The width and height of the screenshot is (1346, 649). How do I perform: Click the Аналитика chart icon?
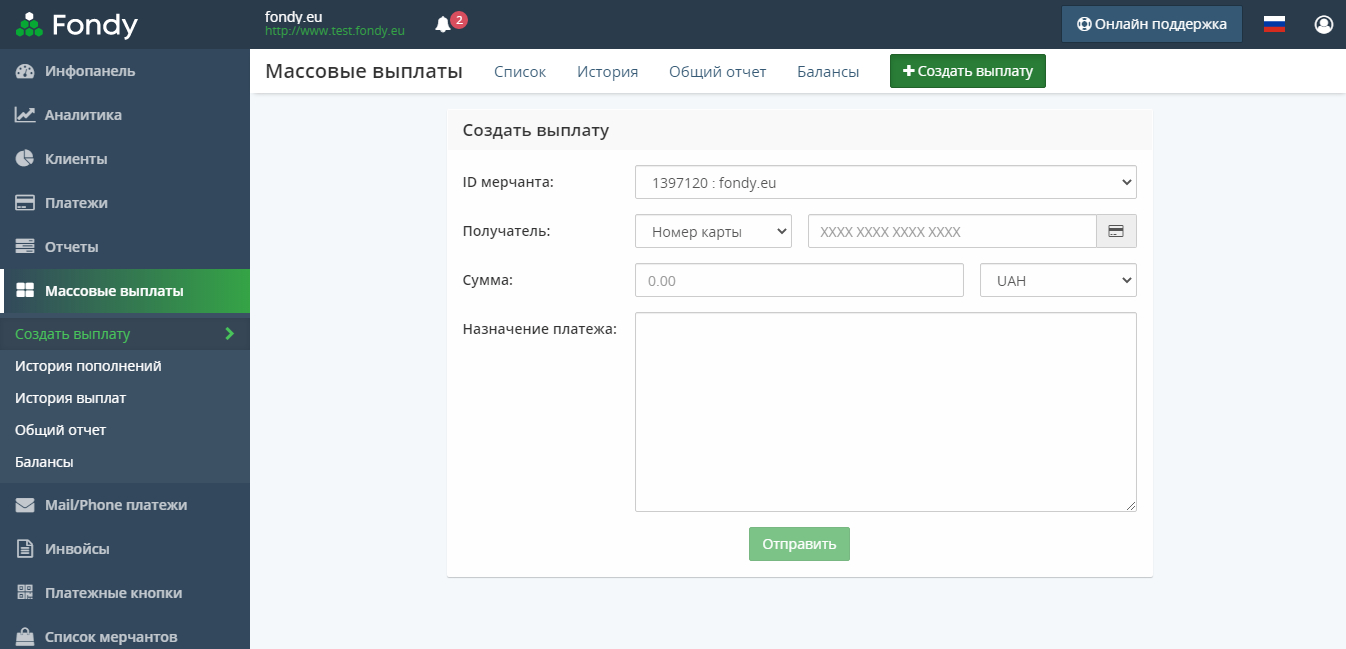25,115
